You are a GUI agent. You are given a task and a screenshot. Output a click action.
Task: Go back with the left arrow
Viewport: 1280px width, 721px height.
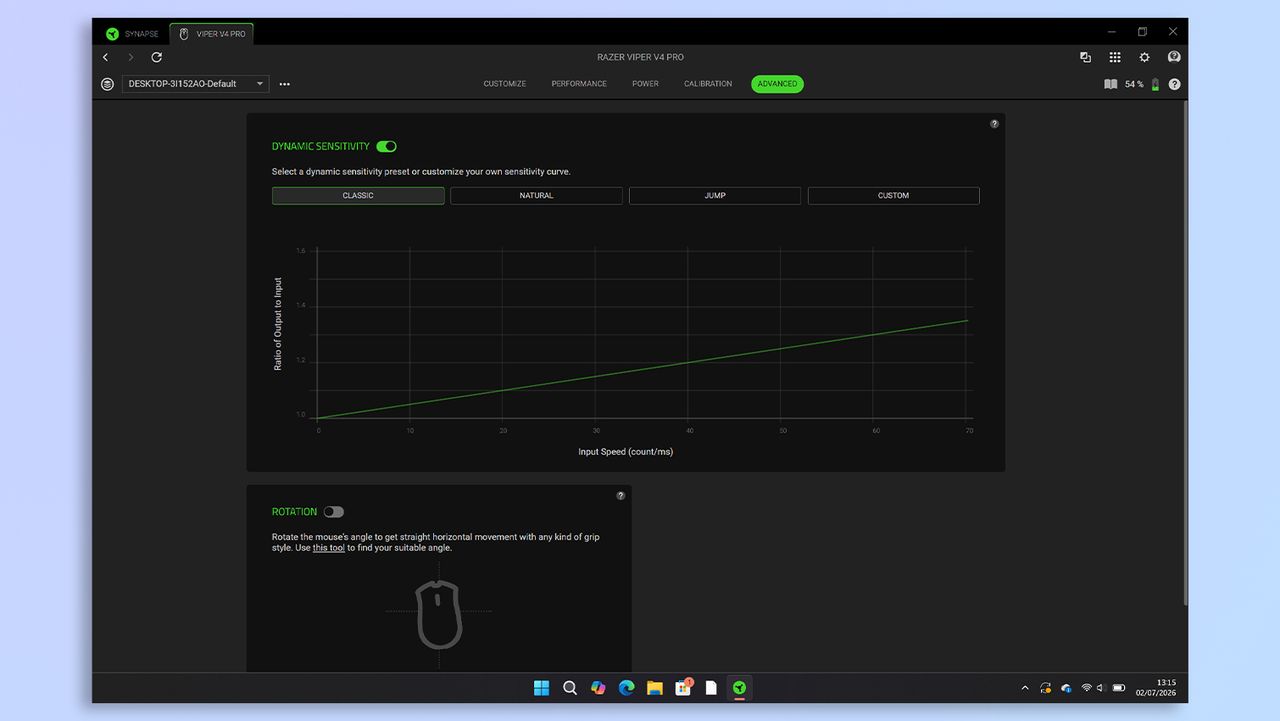[106, 57]
